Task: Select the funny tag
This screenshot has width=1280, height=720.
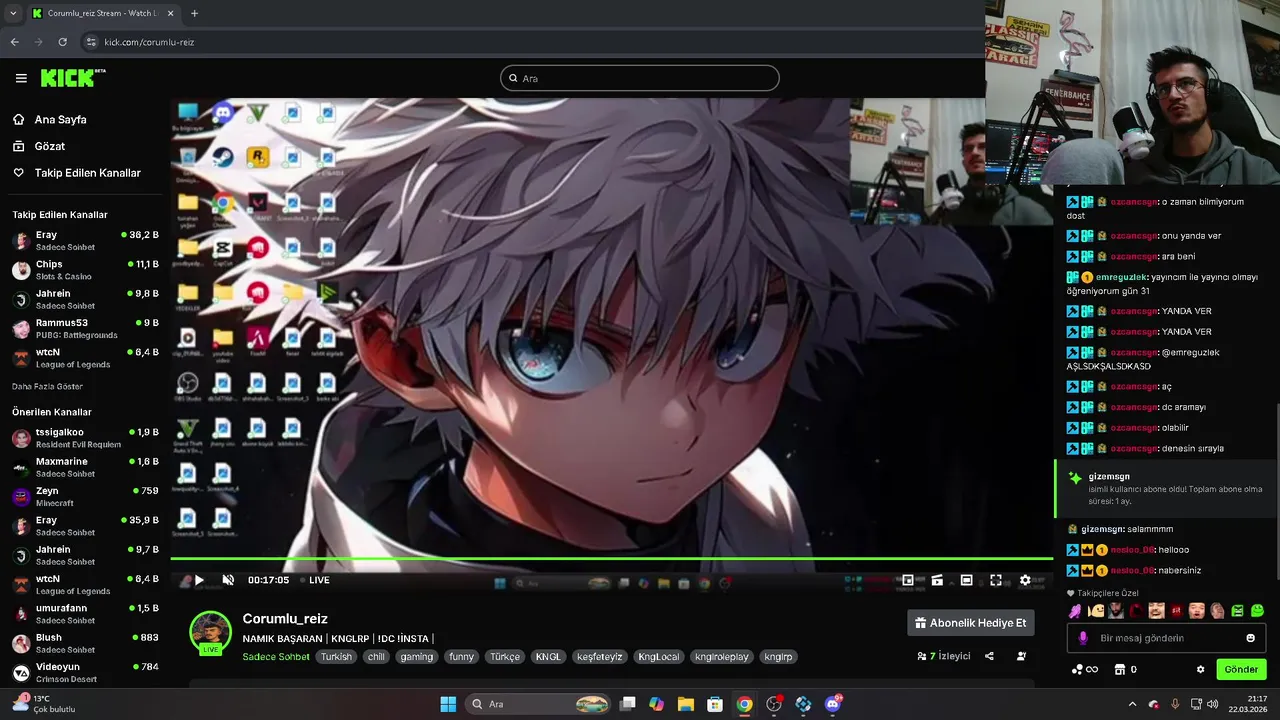Action: [x=461, y=657]
